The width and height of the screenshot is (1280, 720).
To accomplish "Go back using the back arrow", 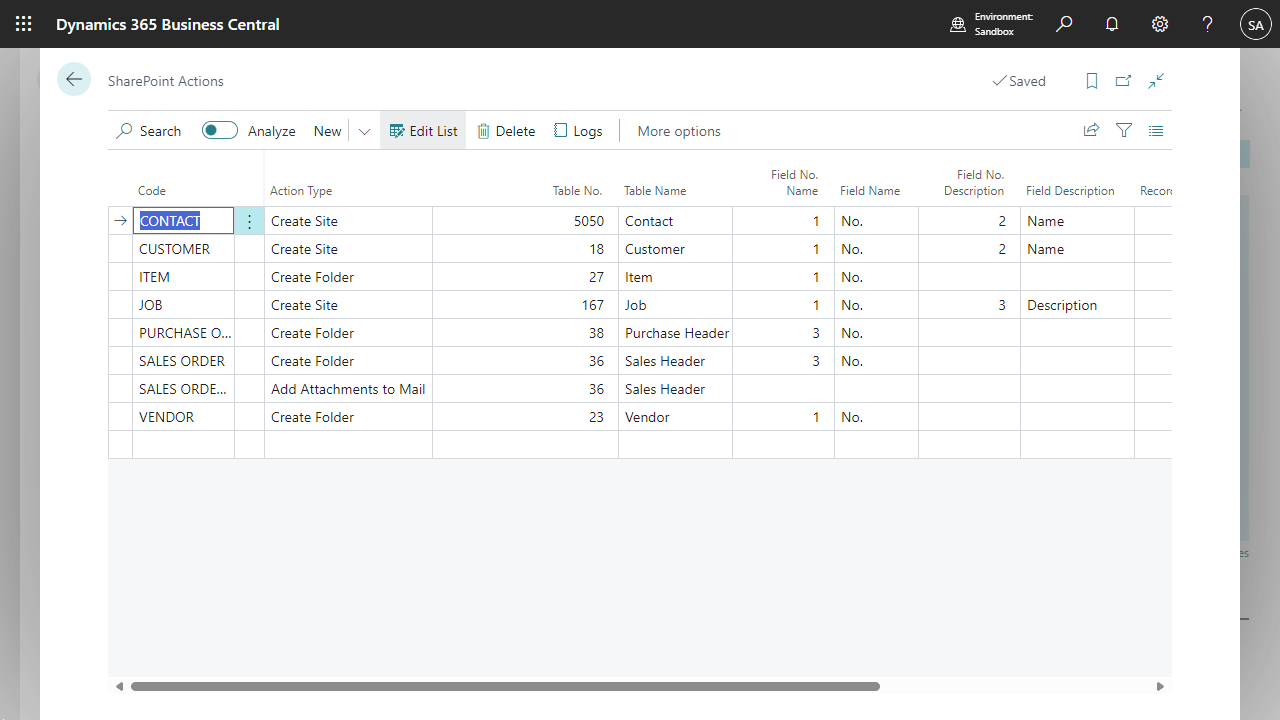I will [x=74, y=79].
